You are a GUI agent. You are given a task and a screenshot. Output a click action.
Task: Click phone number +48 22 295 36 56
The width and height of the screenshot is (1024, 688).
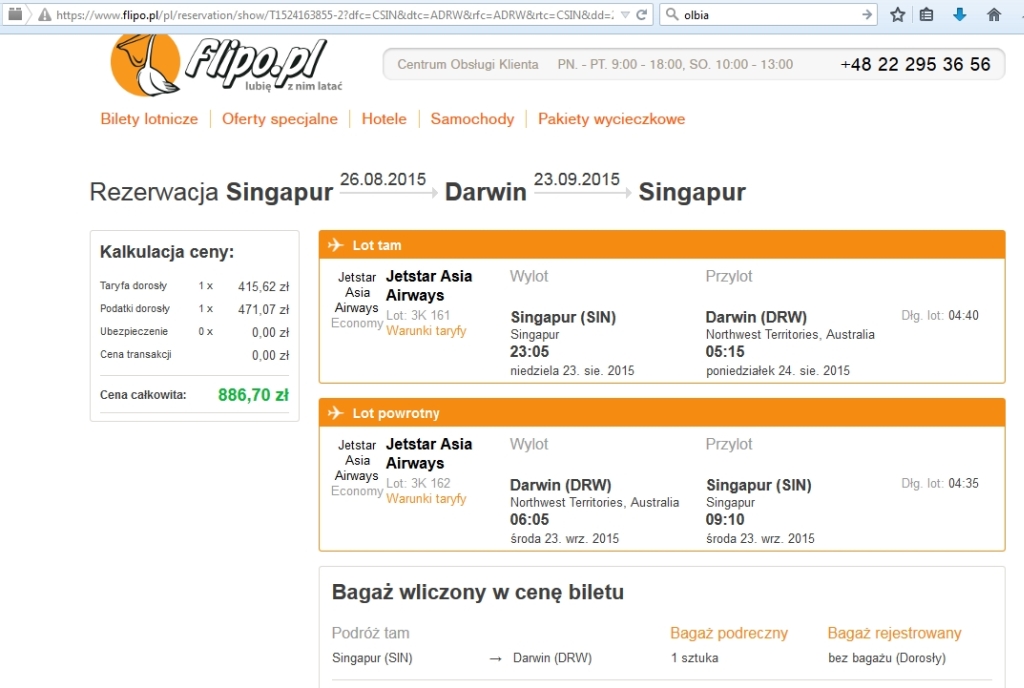(x=916, y=64)
